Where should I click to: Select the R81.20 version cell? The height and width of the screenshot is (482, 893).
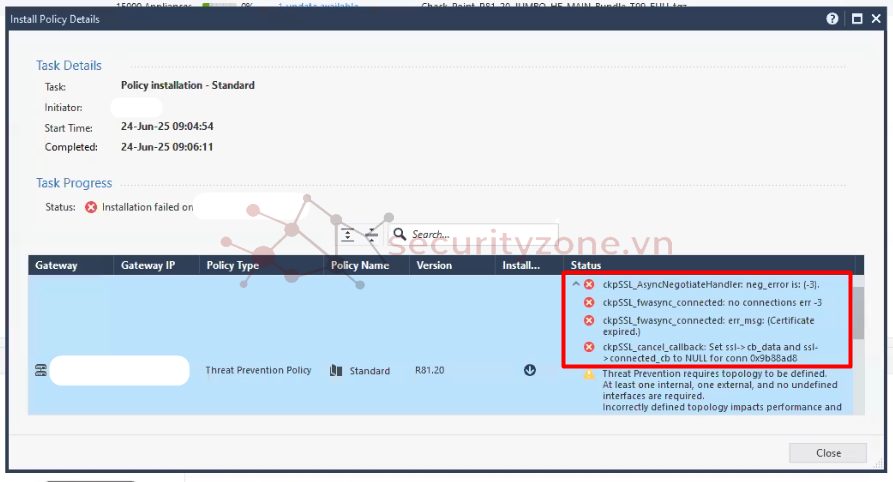click(x=429, y=370)
